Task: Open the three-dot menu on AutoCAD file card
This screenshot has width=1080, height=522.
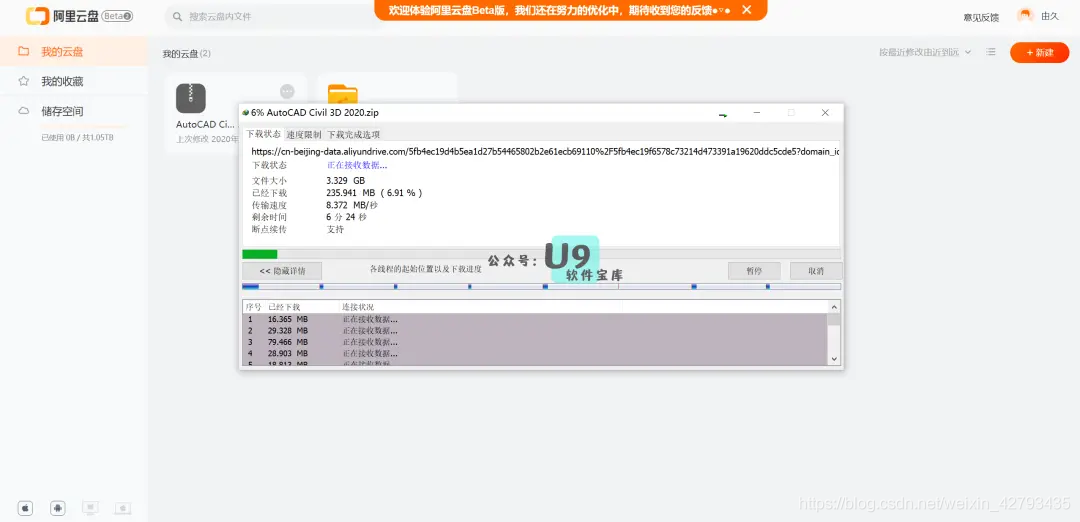Action: point(287,92)
